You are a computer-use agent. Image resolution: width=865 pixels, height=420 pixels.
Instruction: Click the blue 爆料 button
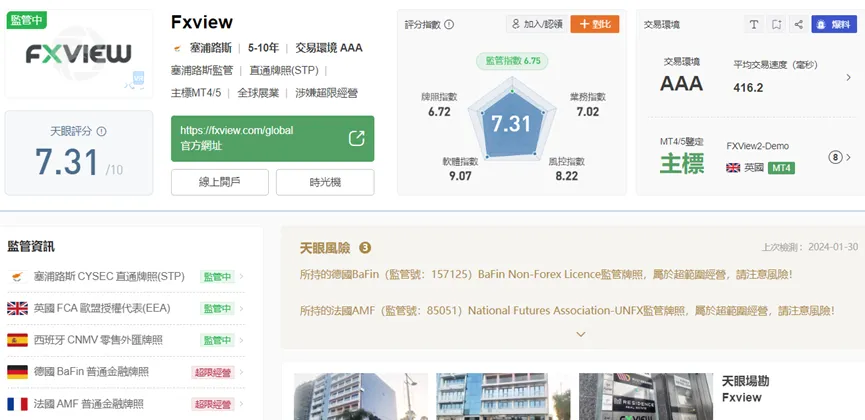point(834,24)
